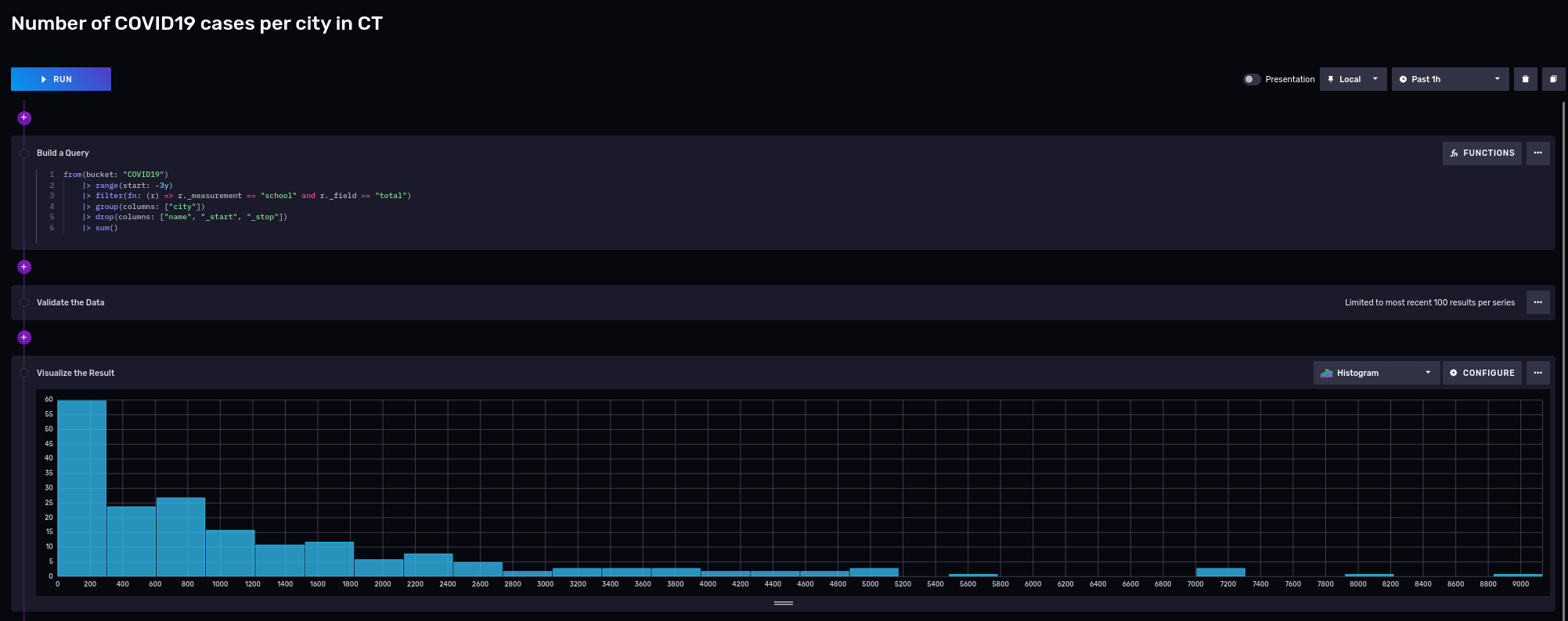
Task: Click the Visualize the Result panel title
Action: click(75, 373)
